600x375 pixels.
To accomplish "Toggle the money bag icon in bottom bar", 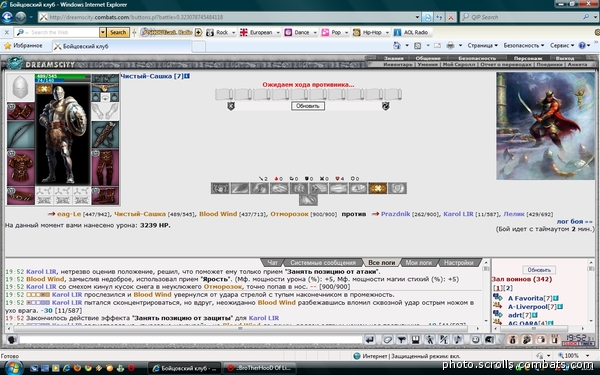I will coord(512,339).
